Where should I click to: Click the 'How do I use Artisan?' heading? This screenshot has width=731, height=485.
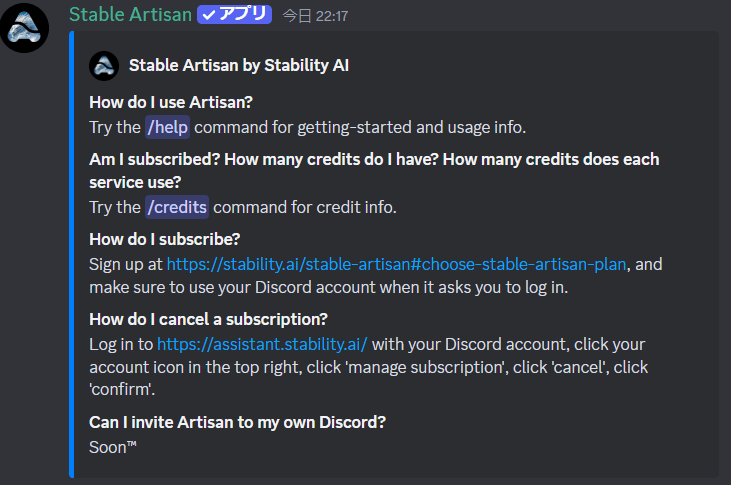171,102
